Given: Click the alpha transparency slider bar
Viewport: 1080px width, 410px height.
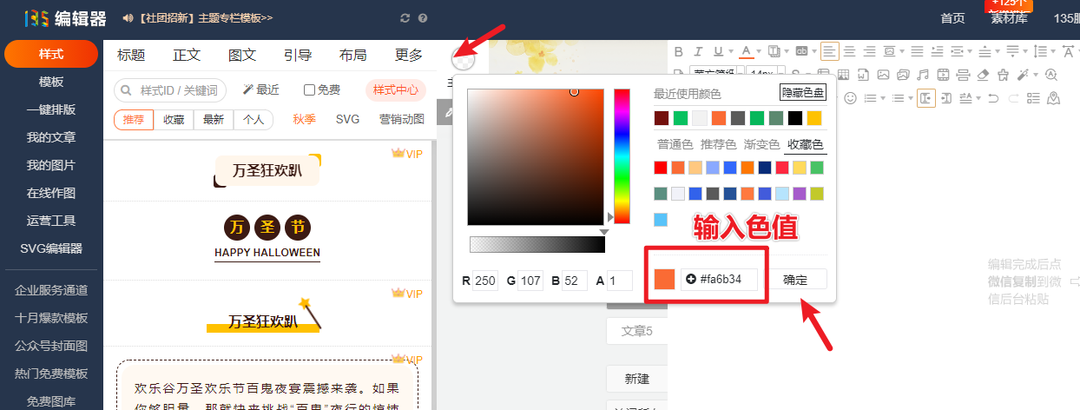Looking at the screenshot, I should (x=537, y=244).
